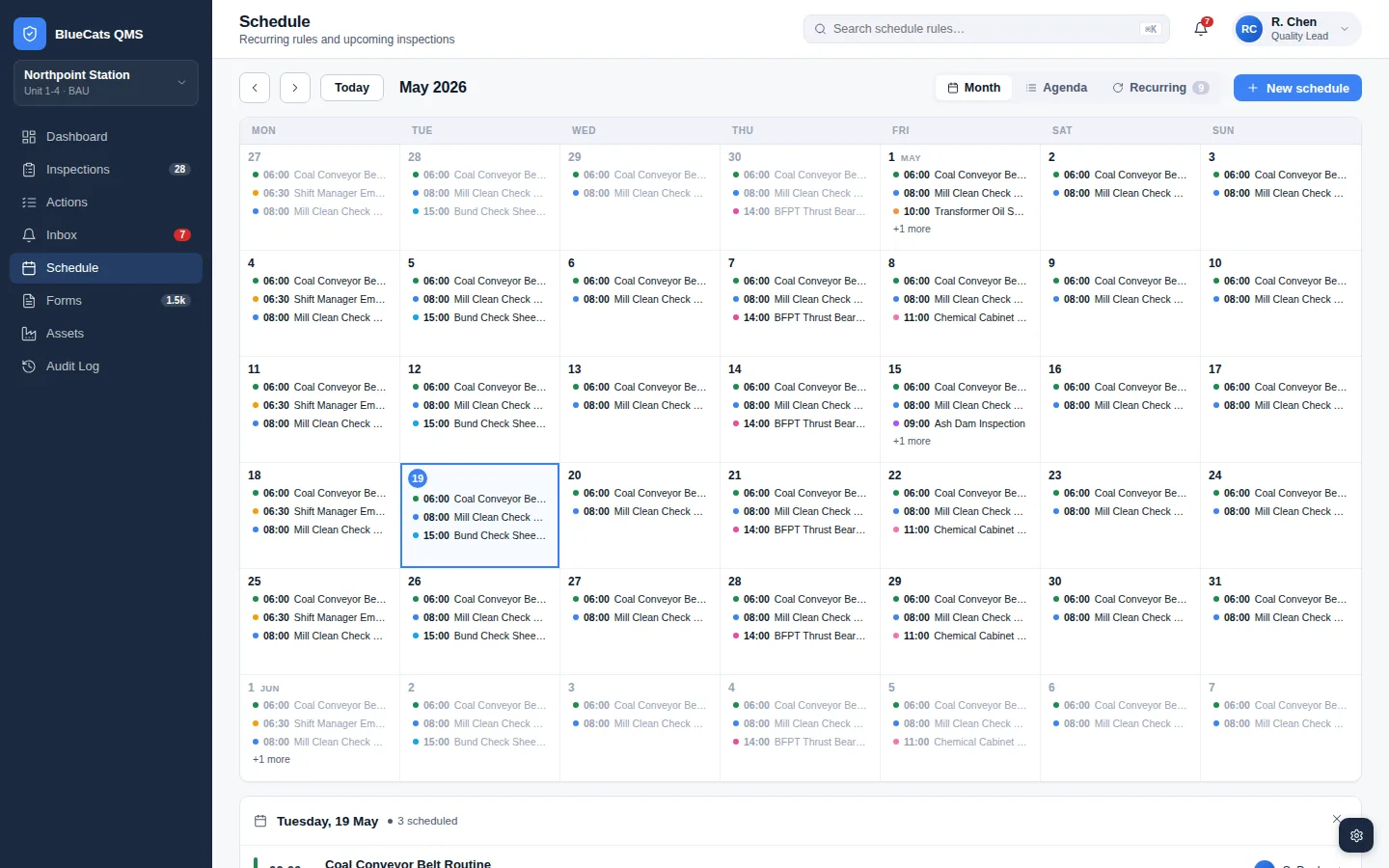This screenshot has height=868, width=1389.
Task: Close the Tuesday 19 May detail panel
Action: coord(1337,819)
